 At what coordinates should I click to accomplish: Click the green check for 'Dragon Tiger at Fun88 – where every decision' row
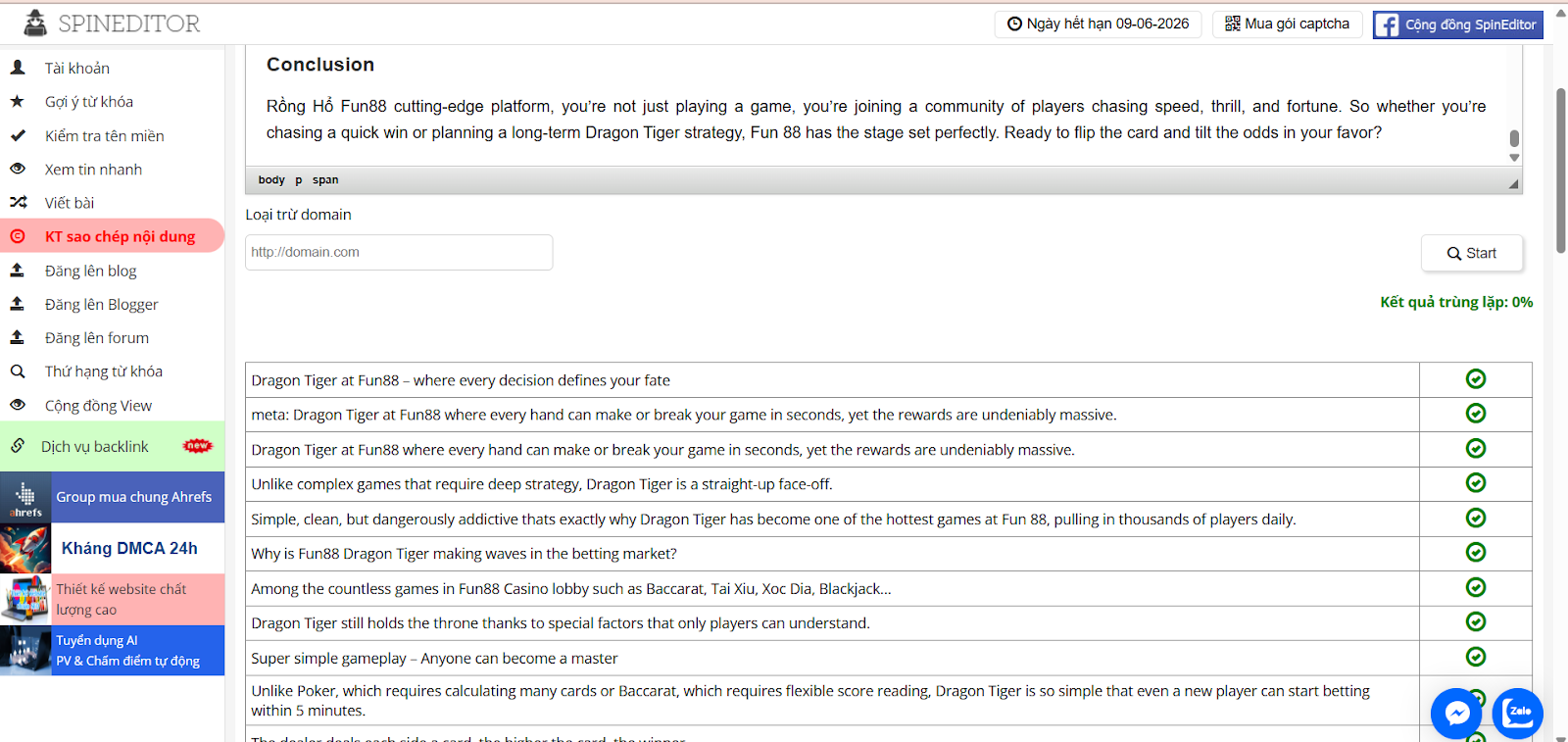coord(1476,379)
